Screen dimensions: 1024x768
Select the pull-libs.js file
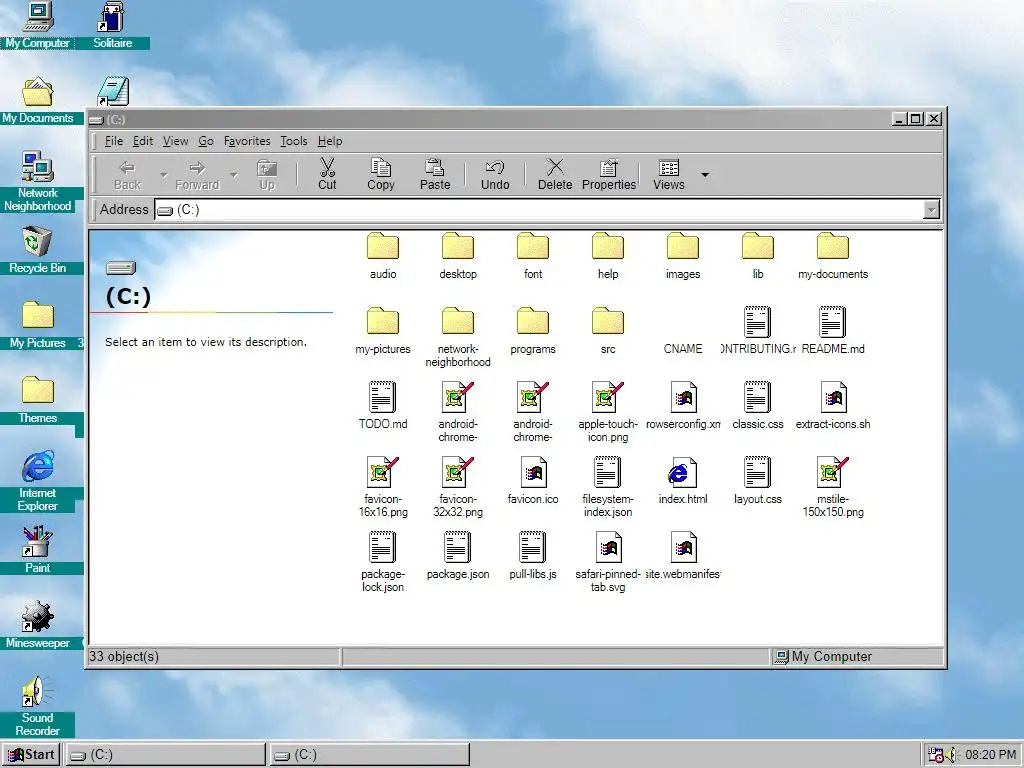point(533,556)
